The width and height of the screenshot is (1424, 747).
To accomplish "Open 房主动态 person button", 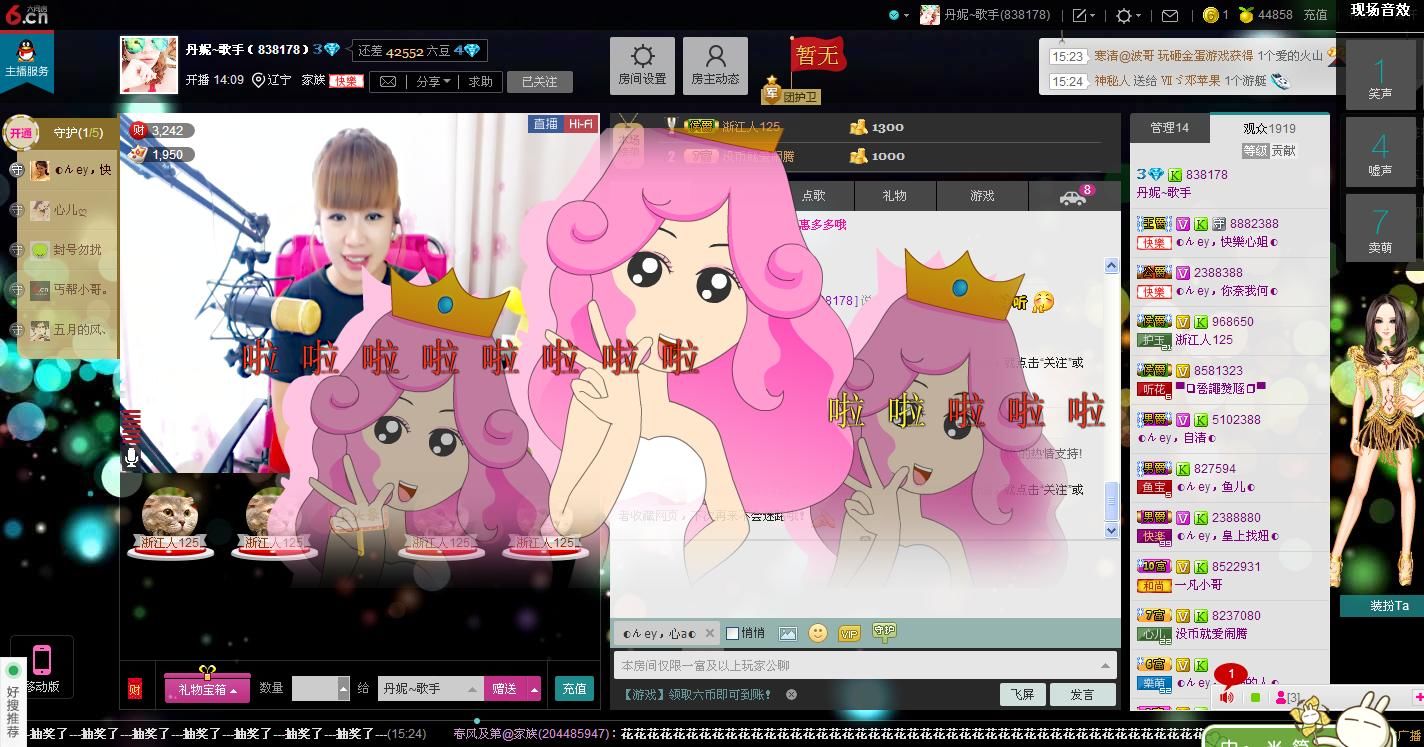I will [x=715, y=65].
